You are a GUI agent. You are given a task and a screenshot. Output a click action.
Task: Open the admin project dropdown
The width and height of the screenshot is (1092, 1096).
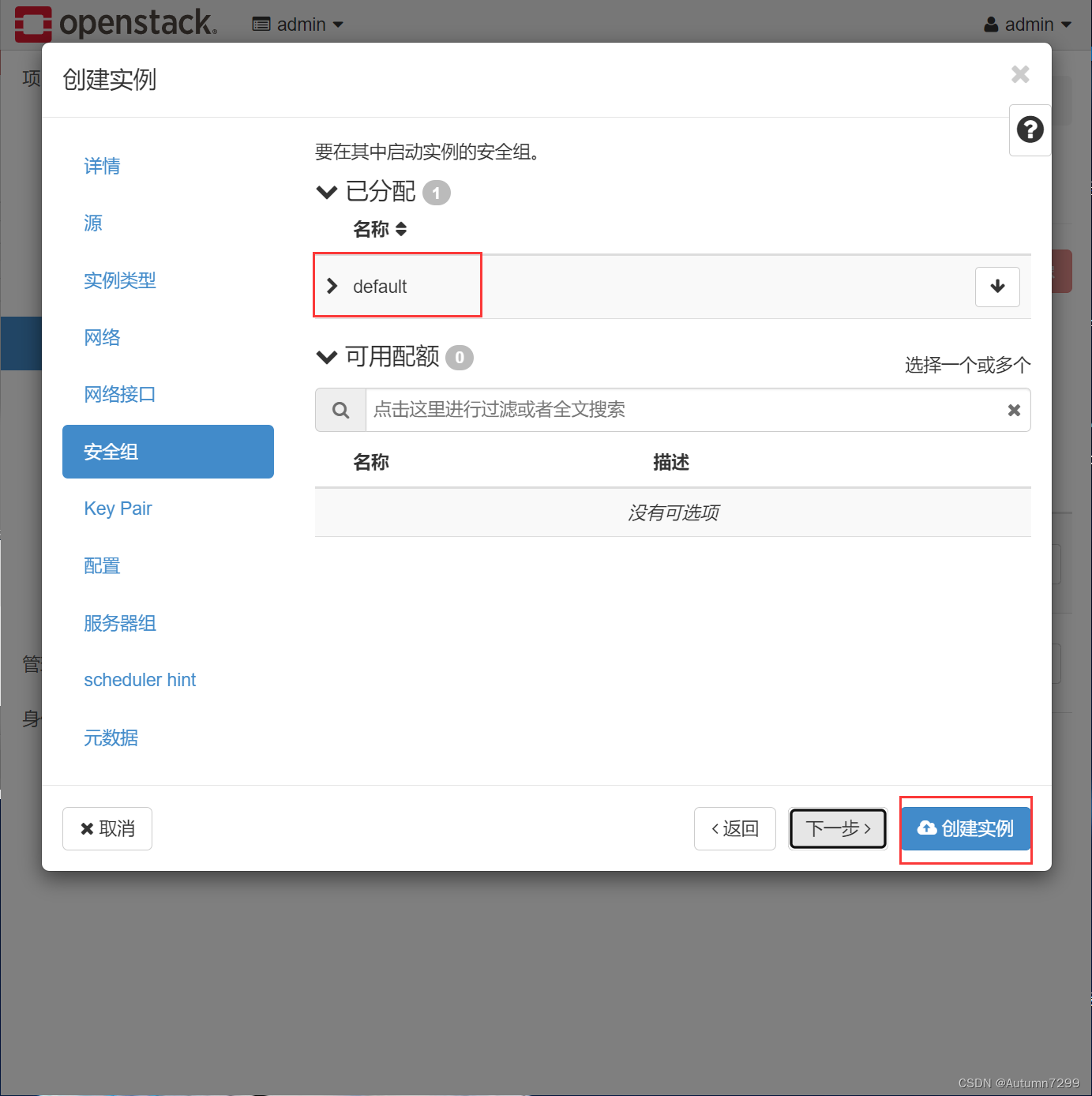coord(298,24)
